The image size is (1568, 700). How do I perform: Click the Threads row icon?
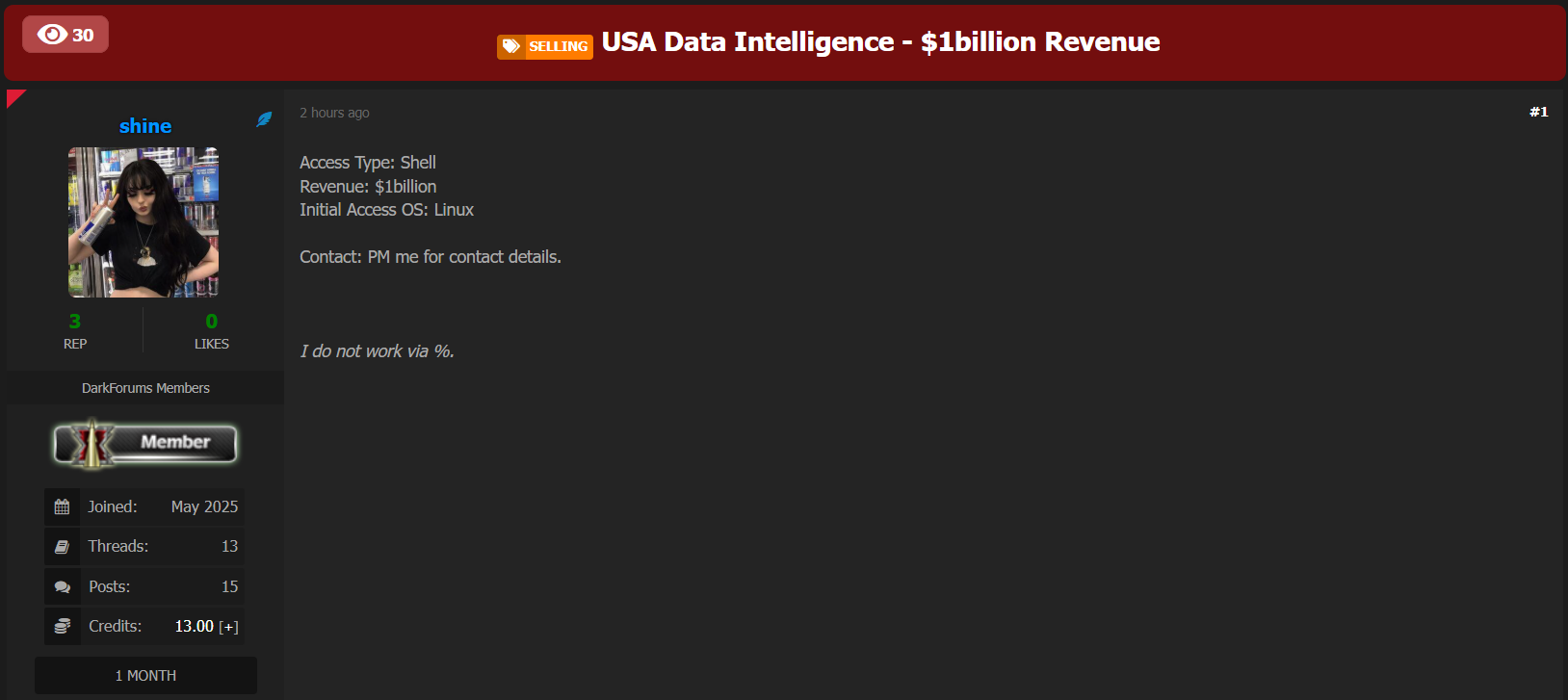pos(62,547)
